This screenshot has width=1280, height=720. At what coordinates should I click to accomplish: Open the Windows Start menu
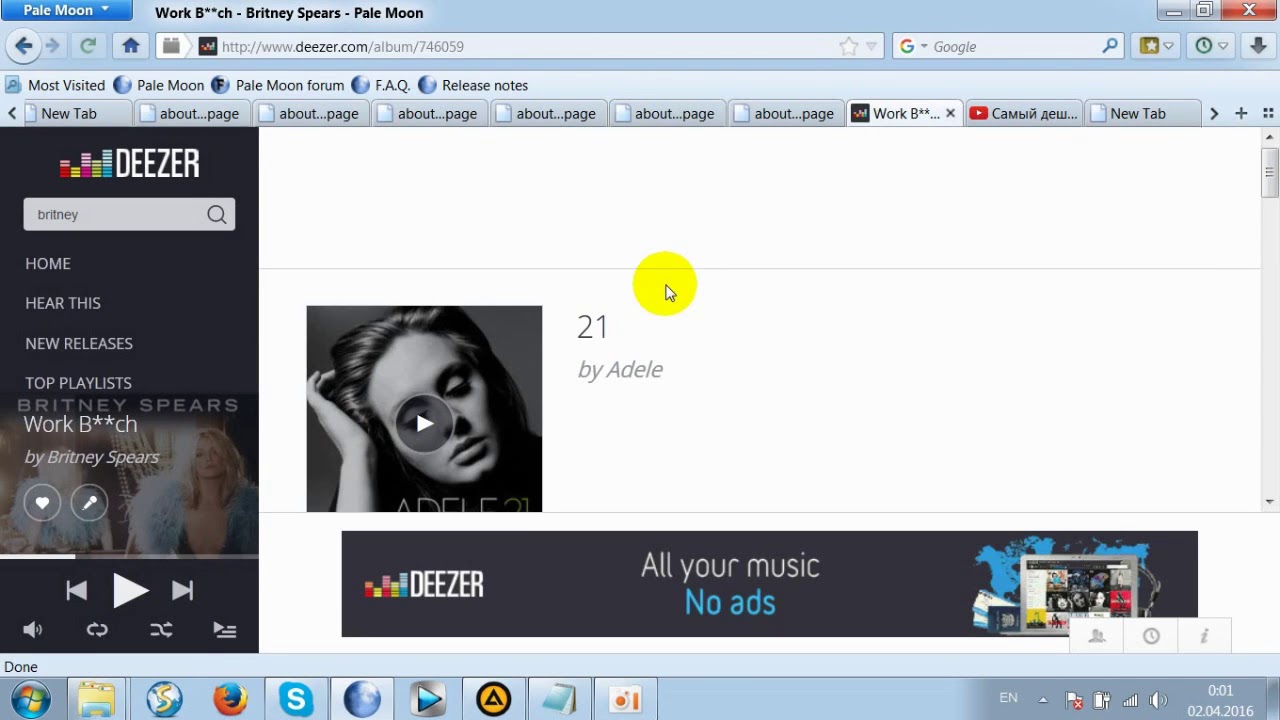tap(30, 699)
